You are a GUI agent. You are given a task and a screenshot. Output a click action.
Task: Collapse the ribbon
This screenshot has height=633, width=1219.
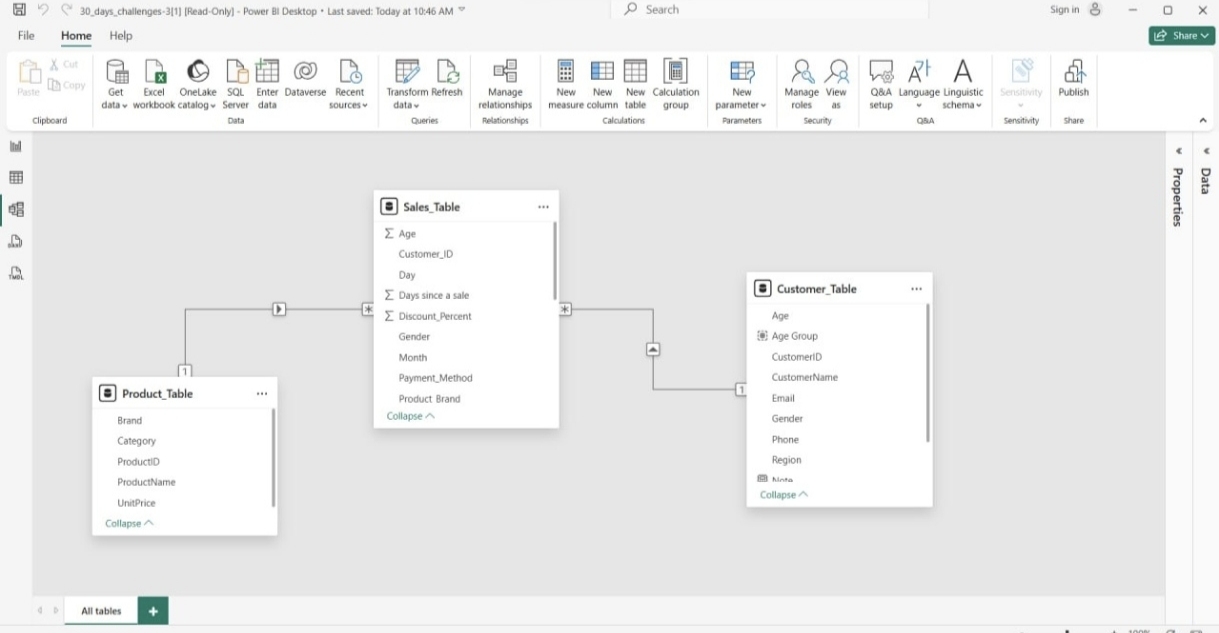(1203, 120)
